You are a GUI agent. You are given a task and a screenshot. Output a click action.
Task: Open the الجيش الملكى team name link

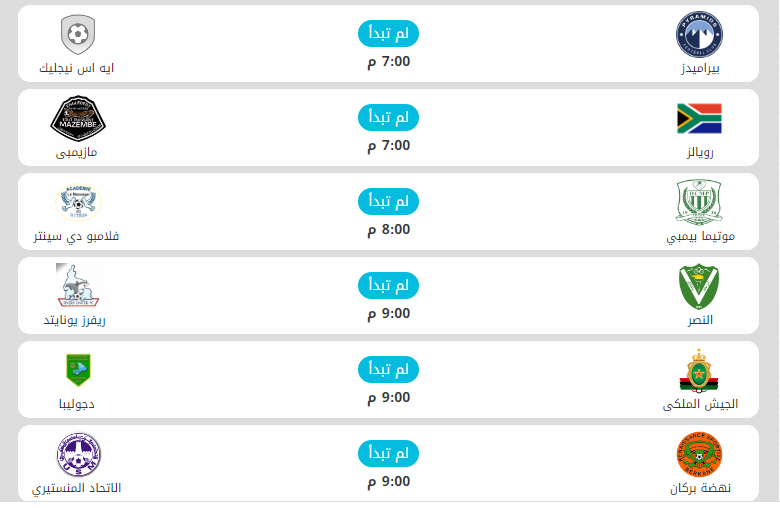tap(700, 405)
